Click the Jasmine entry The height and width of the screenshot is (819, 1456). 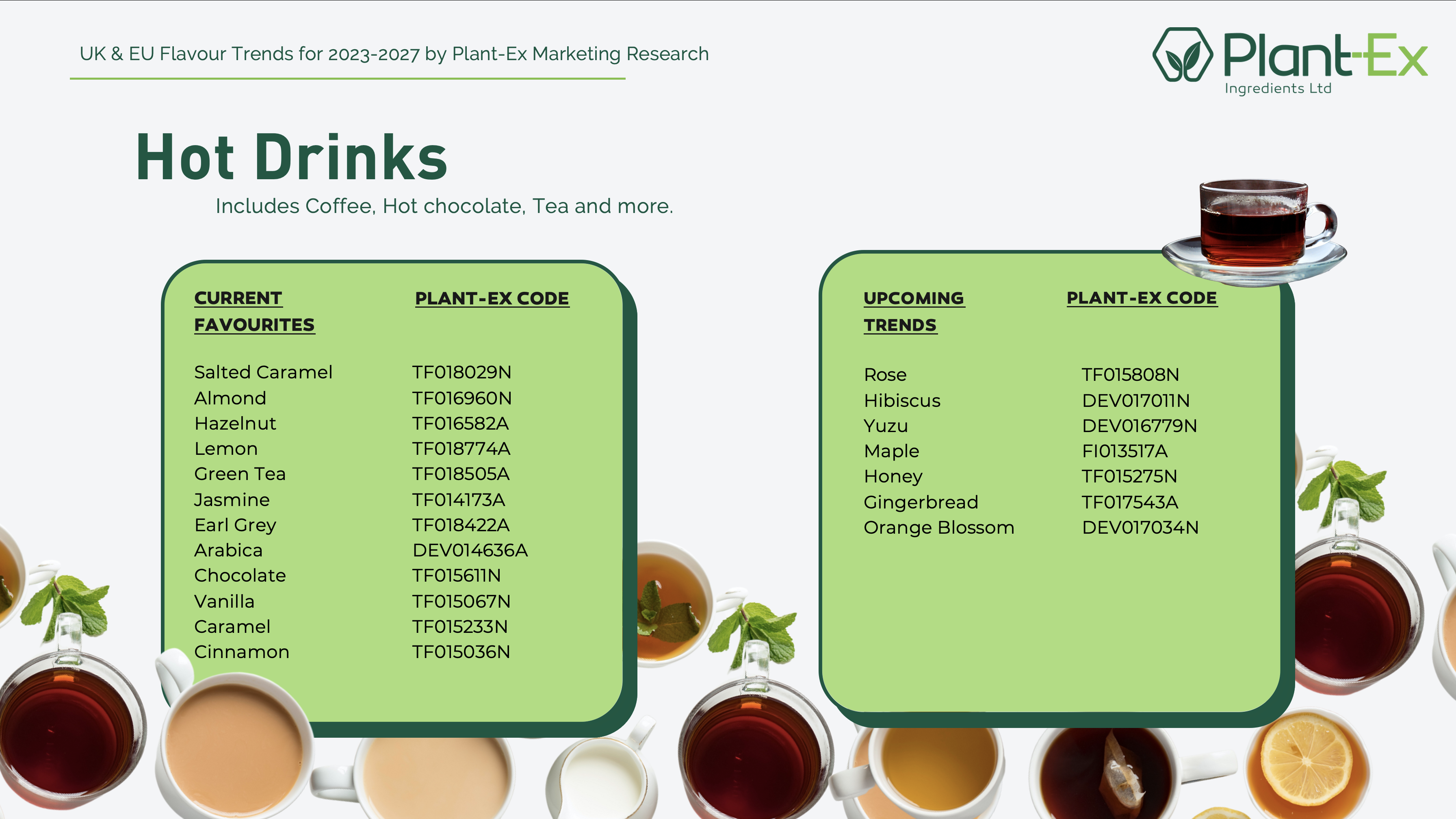coord(232,500)
